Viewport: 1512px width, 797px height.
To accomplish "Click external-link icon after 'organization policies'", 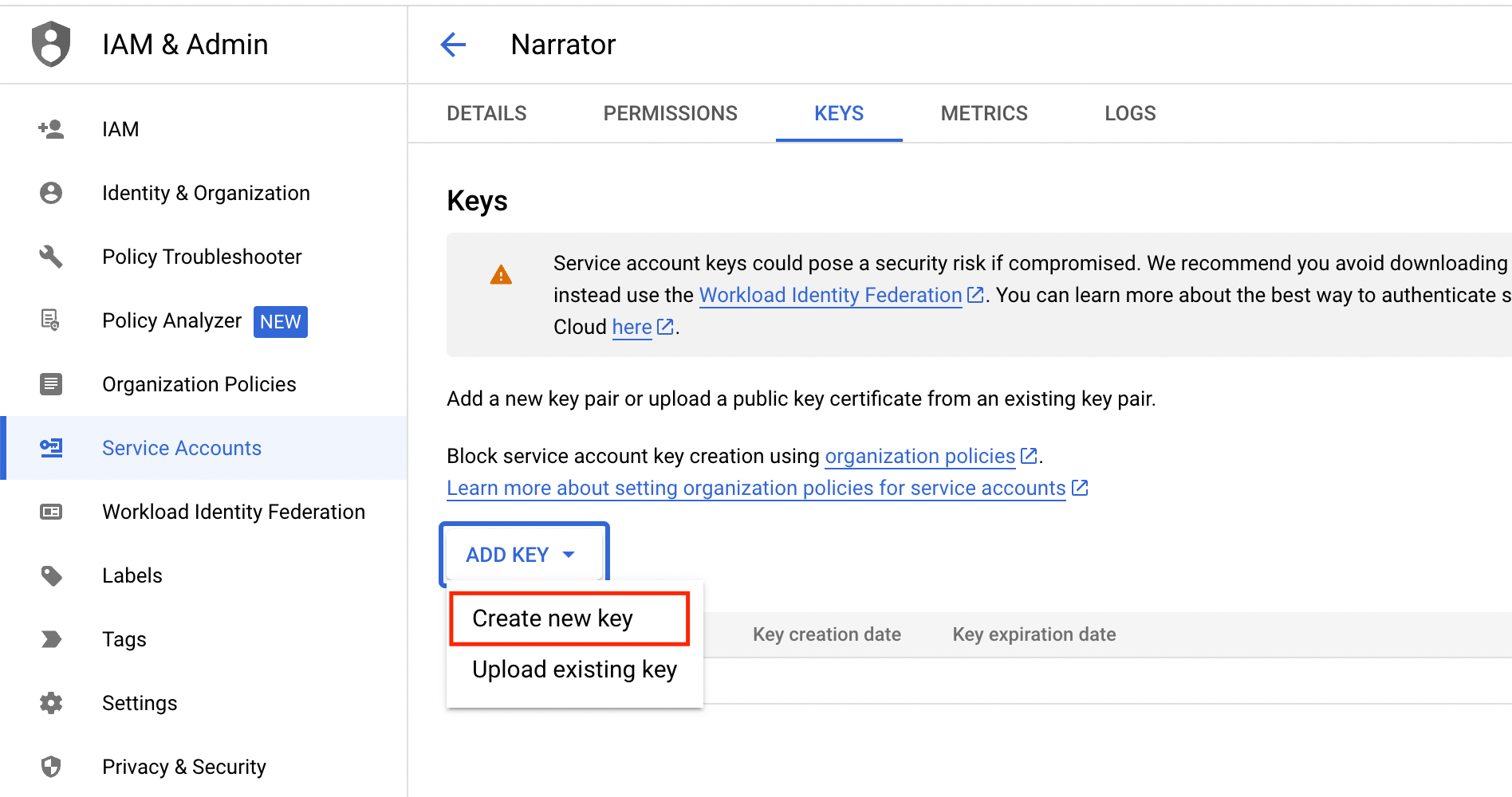I will 1029,456.
